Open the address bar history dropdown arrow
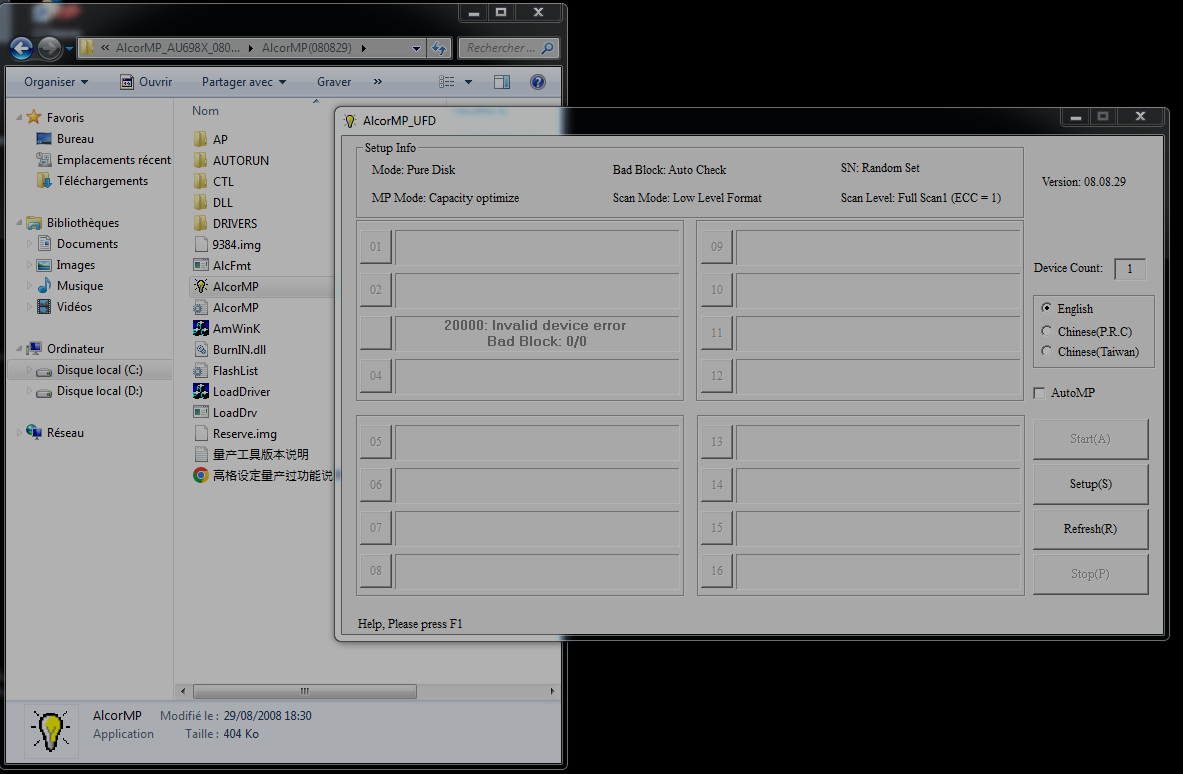 (x=416, y=48)
